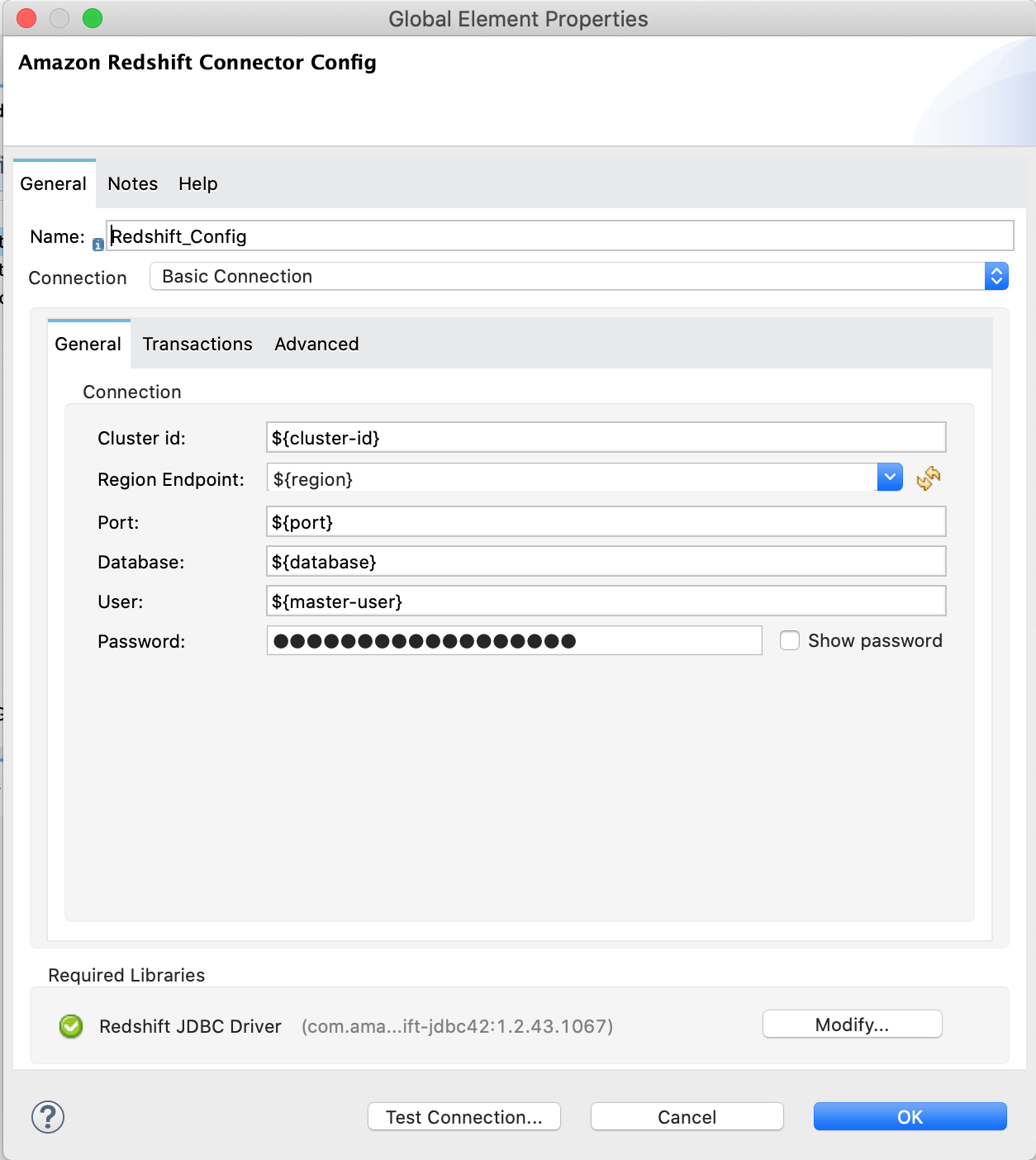Click the driver version text com.ama...ift-jdbc42
Screen dimensions: 1036x1160
click(x=457, y=1026)
